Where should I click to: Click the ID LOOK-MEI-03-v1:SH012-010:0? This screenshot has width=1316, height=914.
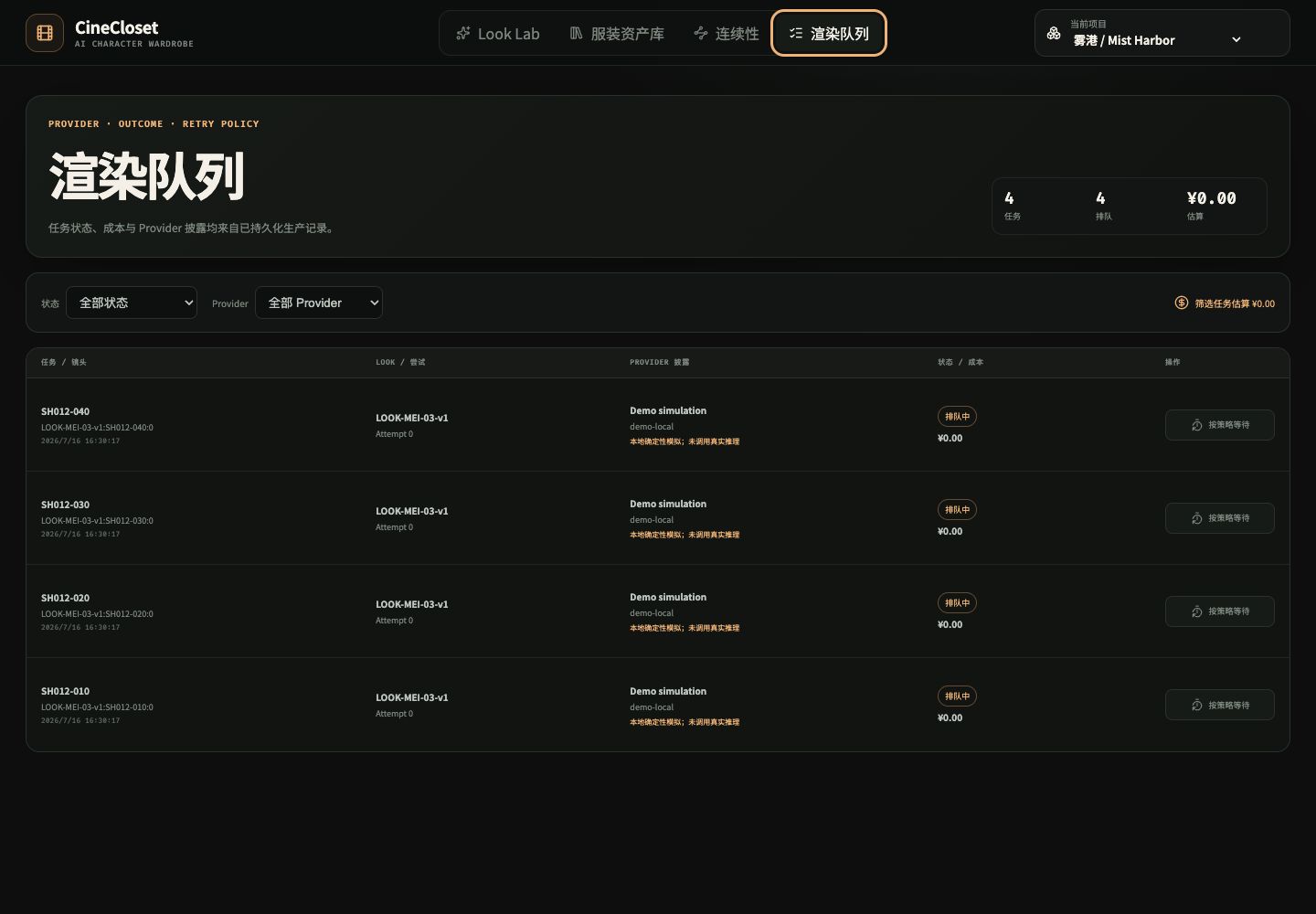click(97, 707)
